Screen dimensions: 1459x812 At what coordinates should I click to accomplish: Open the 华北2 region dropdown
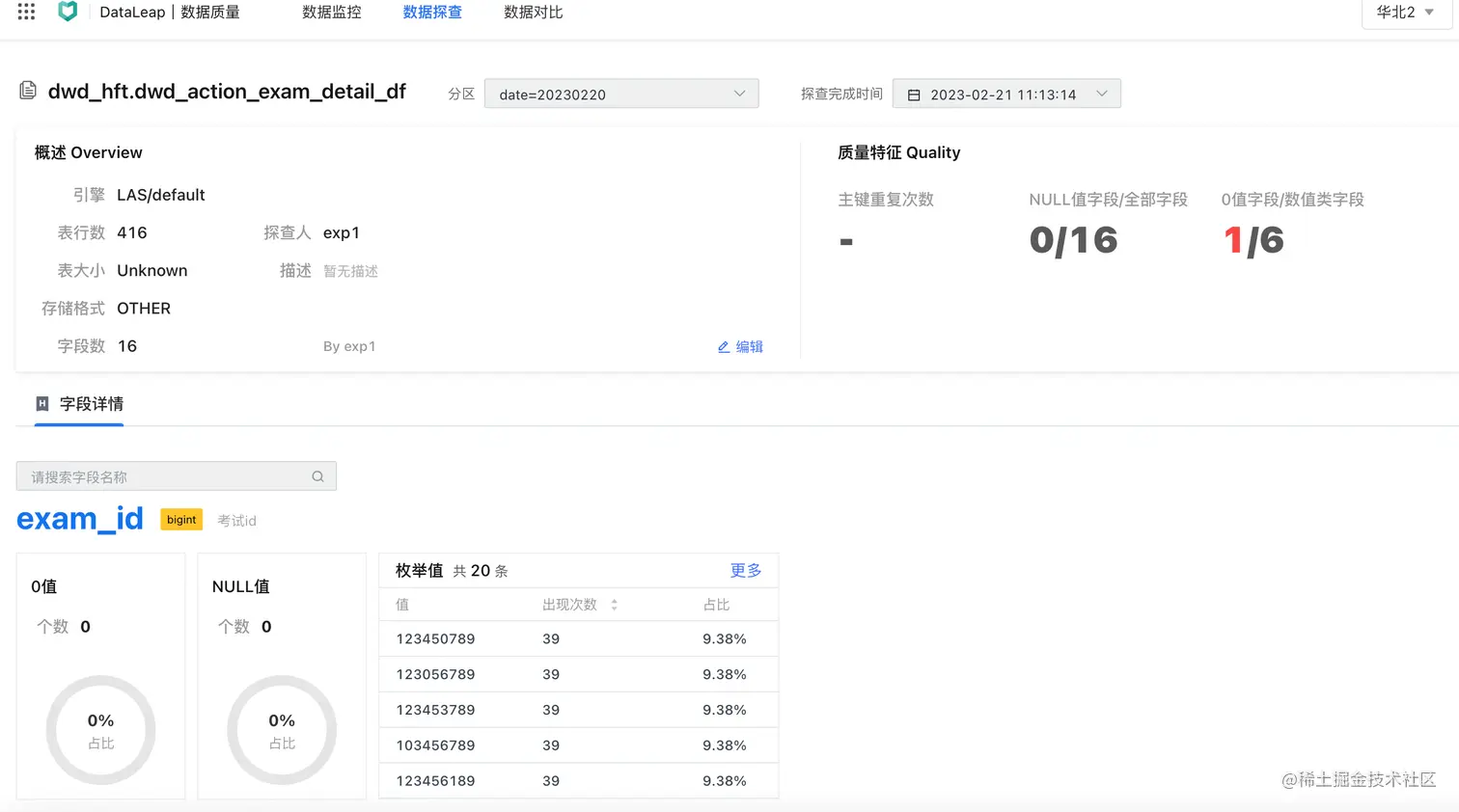pyautogui.click(x=1406, y=13)
